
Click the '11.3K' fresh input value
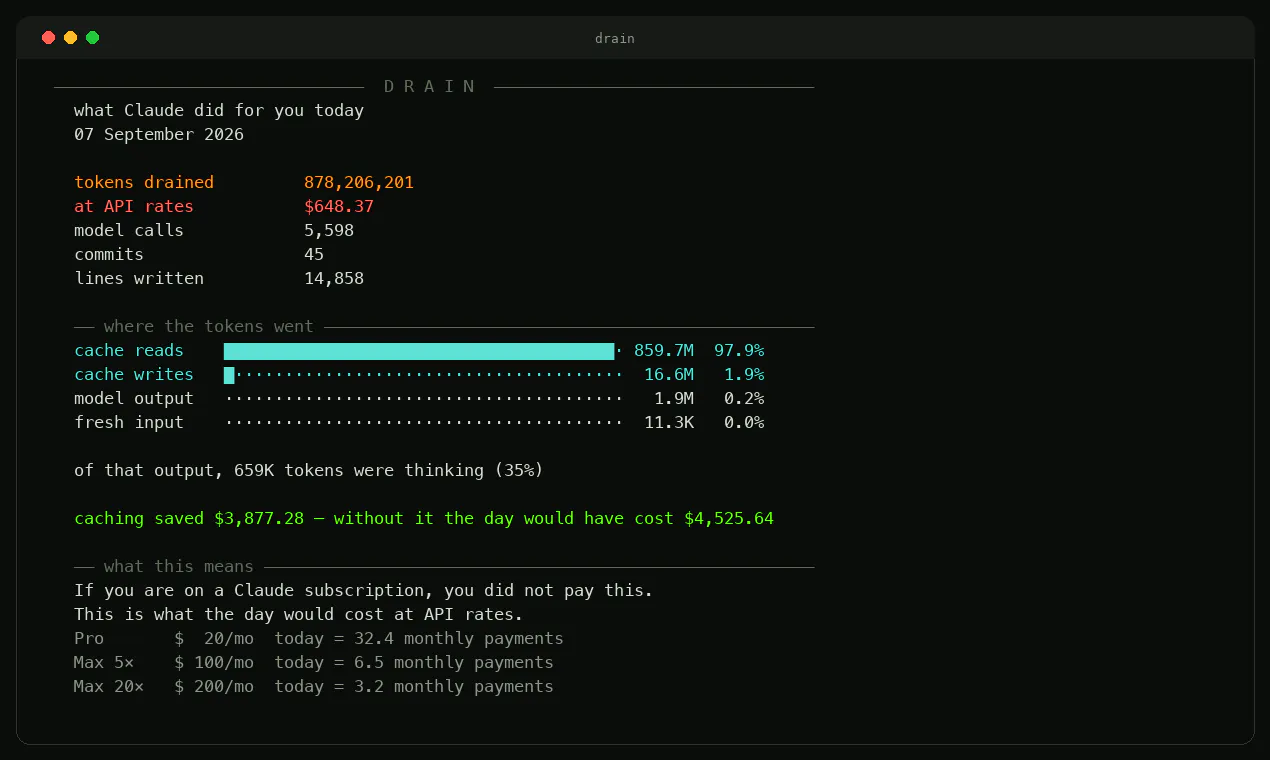(669, 422)
